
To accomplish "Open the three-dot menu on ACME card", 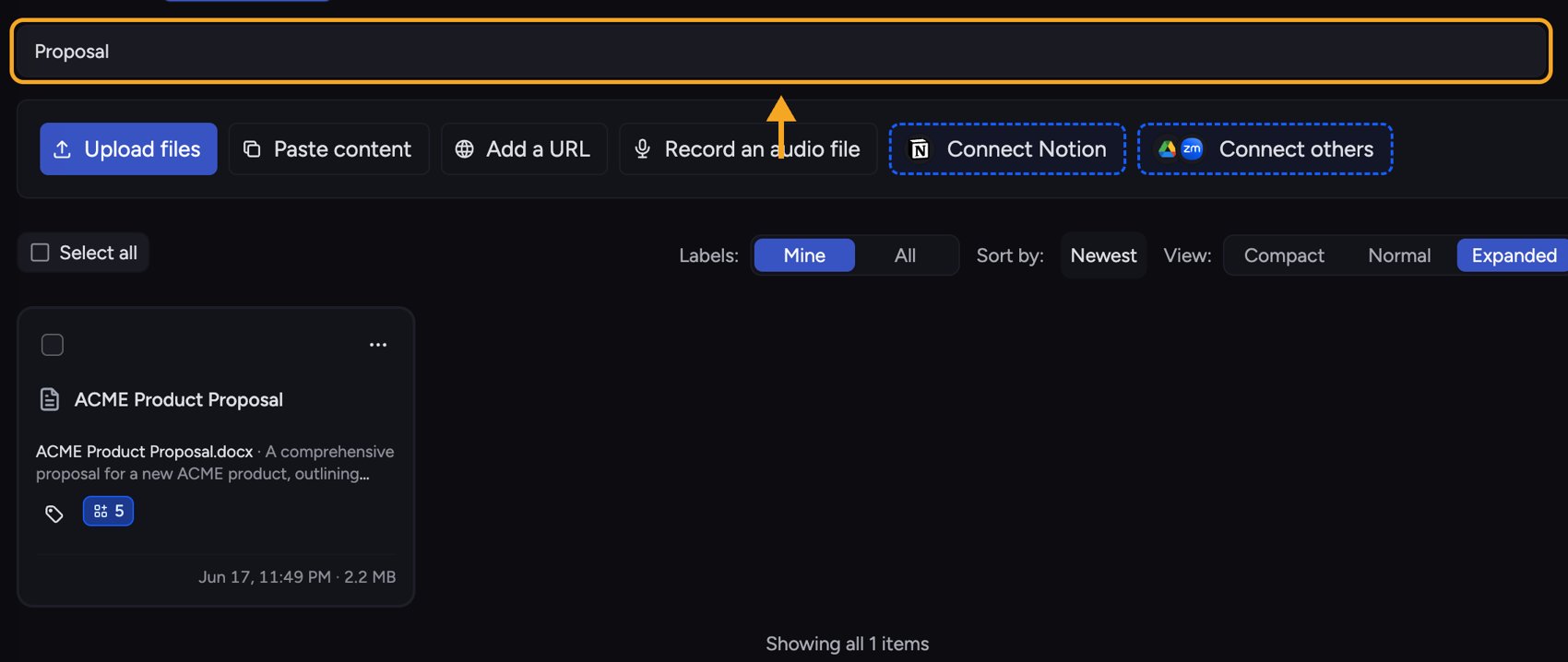I will (378, 345).
